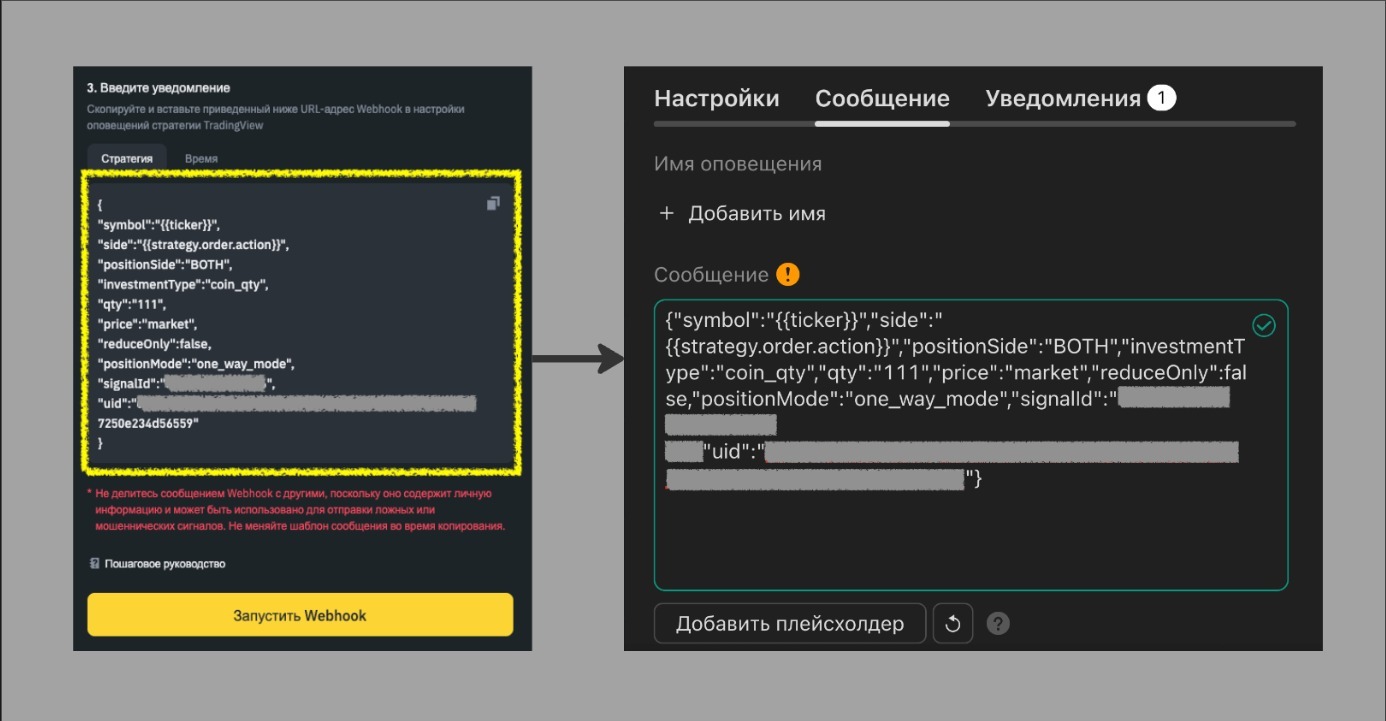Select the Сообщение tab

pyautogui.click(x=882, y=98)
